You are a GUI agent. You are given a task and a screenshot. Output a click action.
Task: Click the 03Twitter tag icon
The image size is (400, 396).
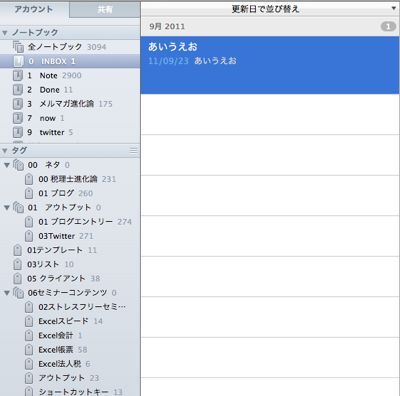(29, 236)
